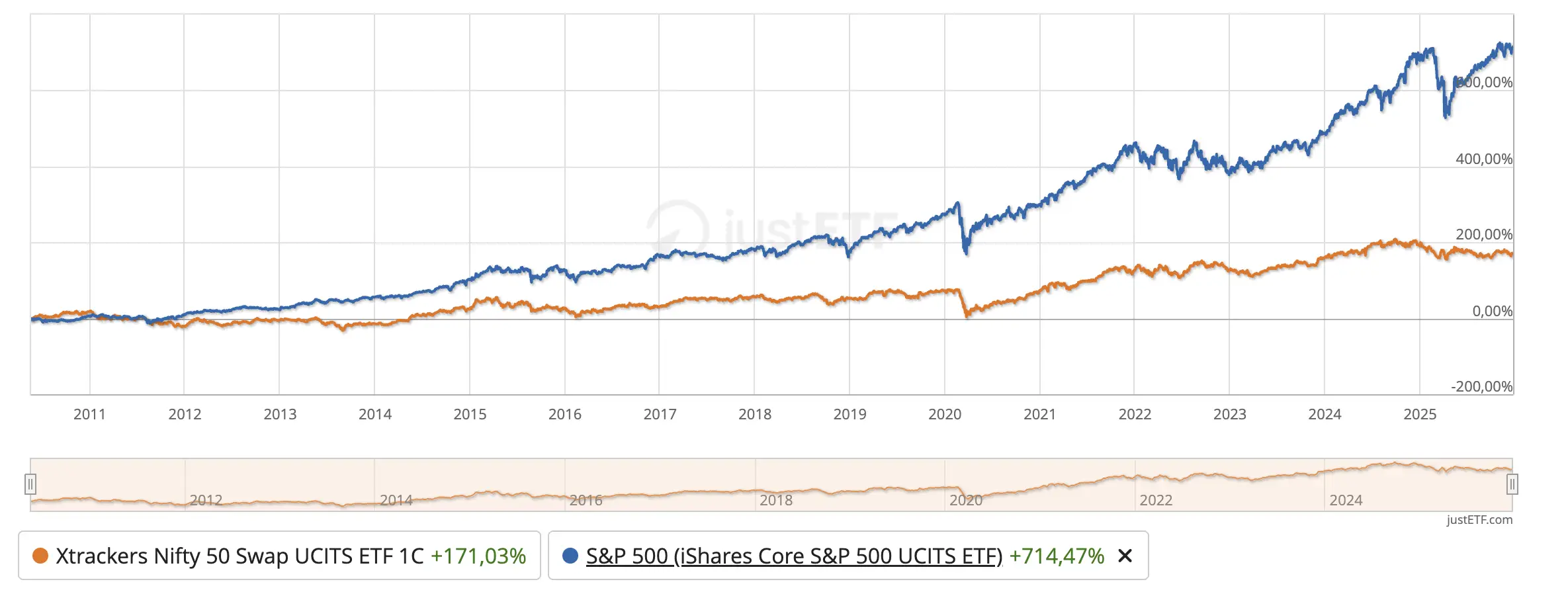The width and height of the screenshot is (1568, 594).
Task: Click the 2024 marker in range navigator
Action: 1346,500
